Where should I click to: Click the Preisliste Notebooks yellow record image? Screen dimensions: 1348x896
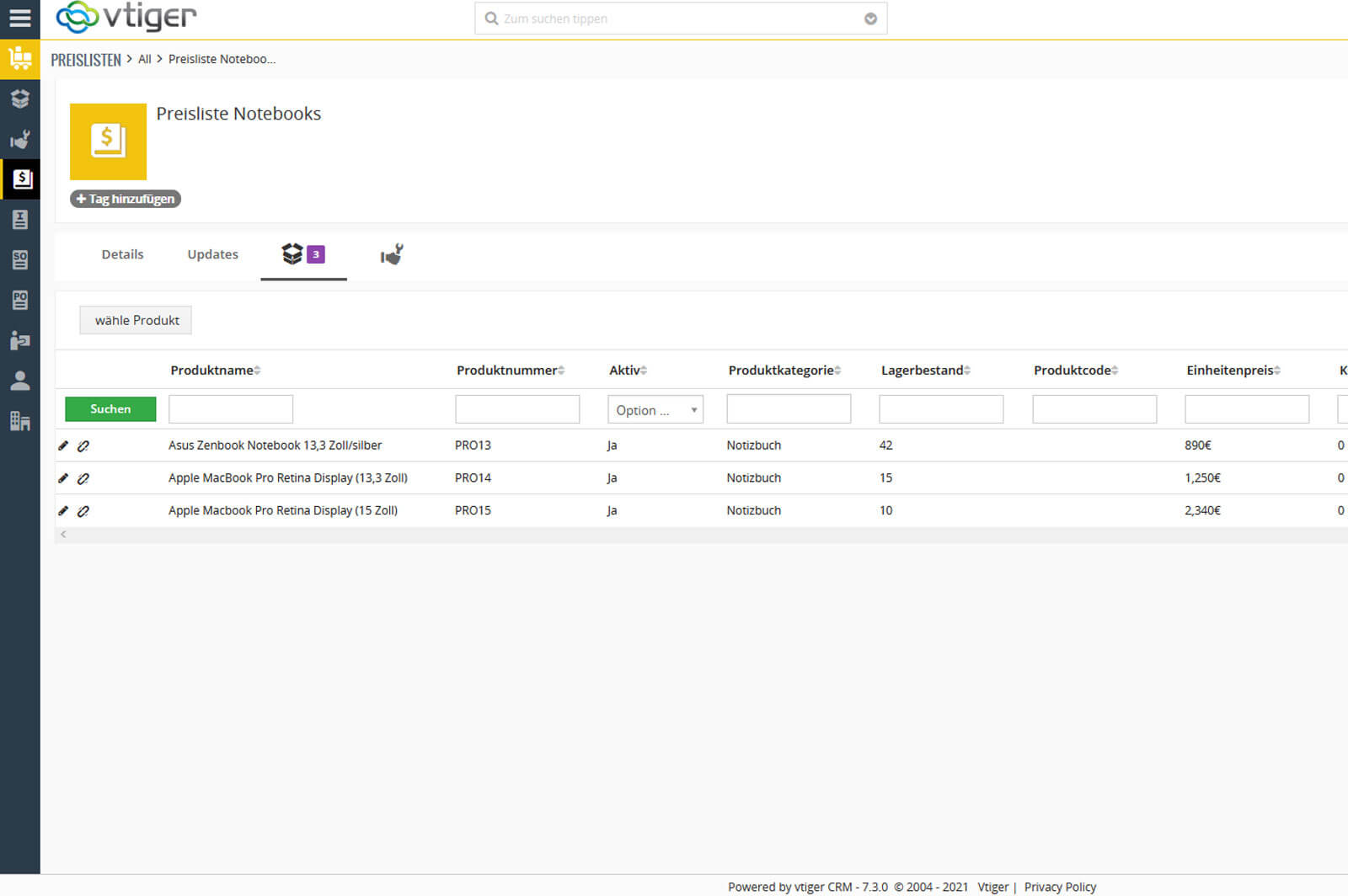tap(108, 141)
